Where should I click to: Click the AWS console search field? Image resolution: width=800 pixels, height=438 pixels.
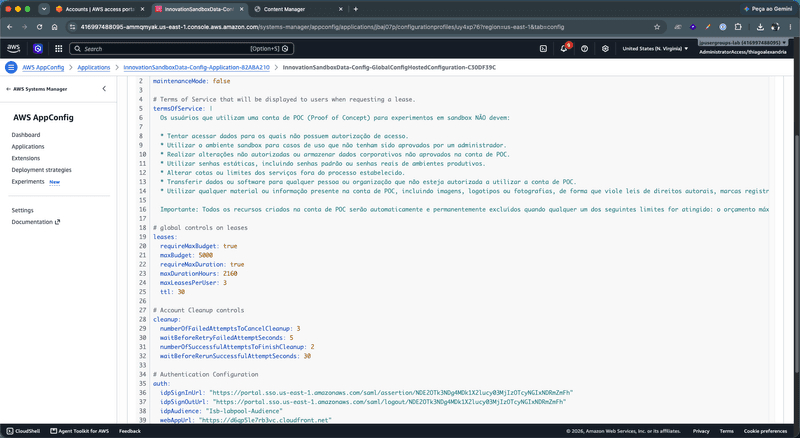[182, 48]
